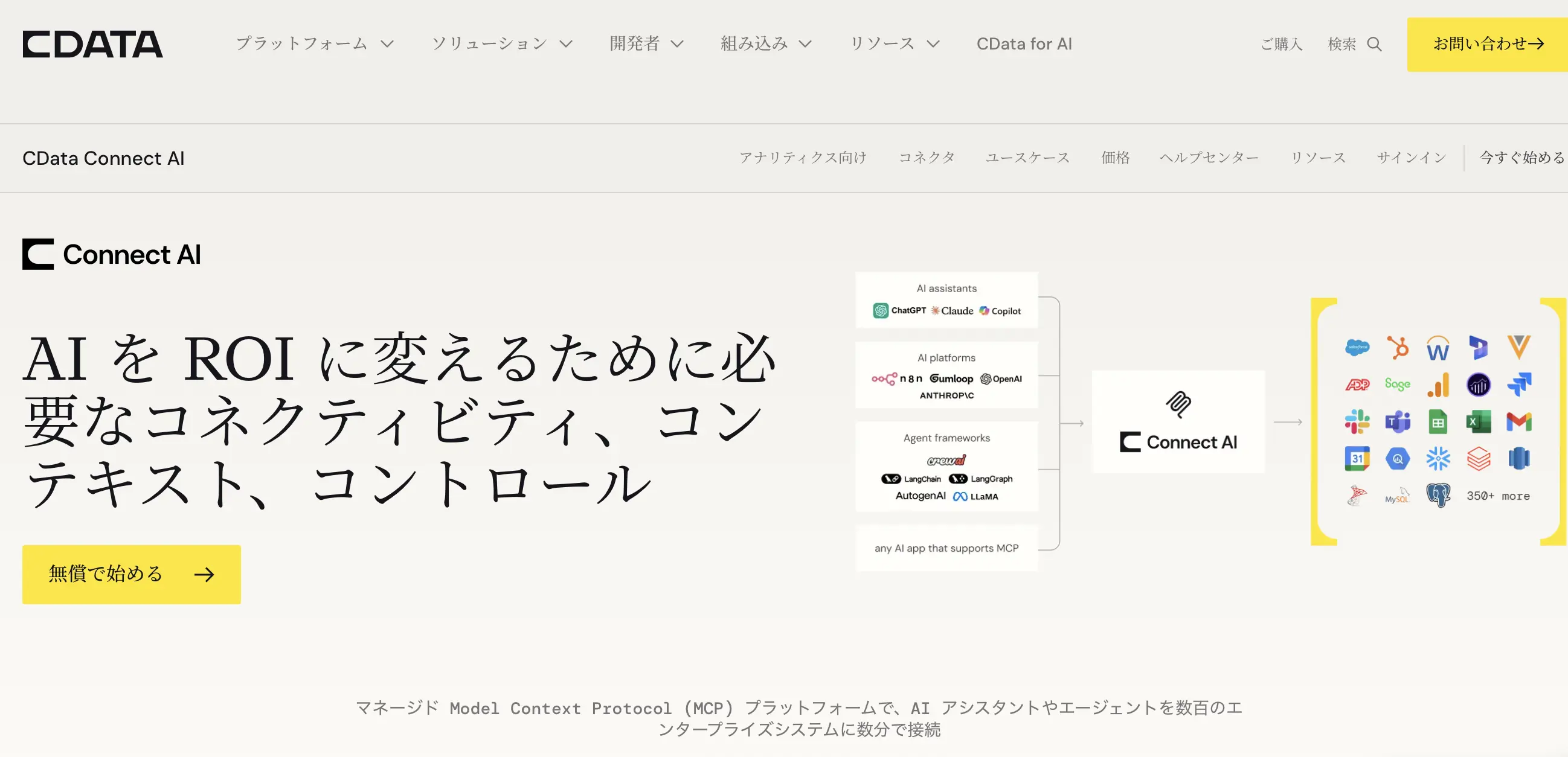
Task: Expand the プラットフォーム dropdown menu
Action: [x=315, y=44]
